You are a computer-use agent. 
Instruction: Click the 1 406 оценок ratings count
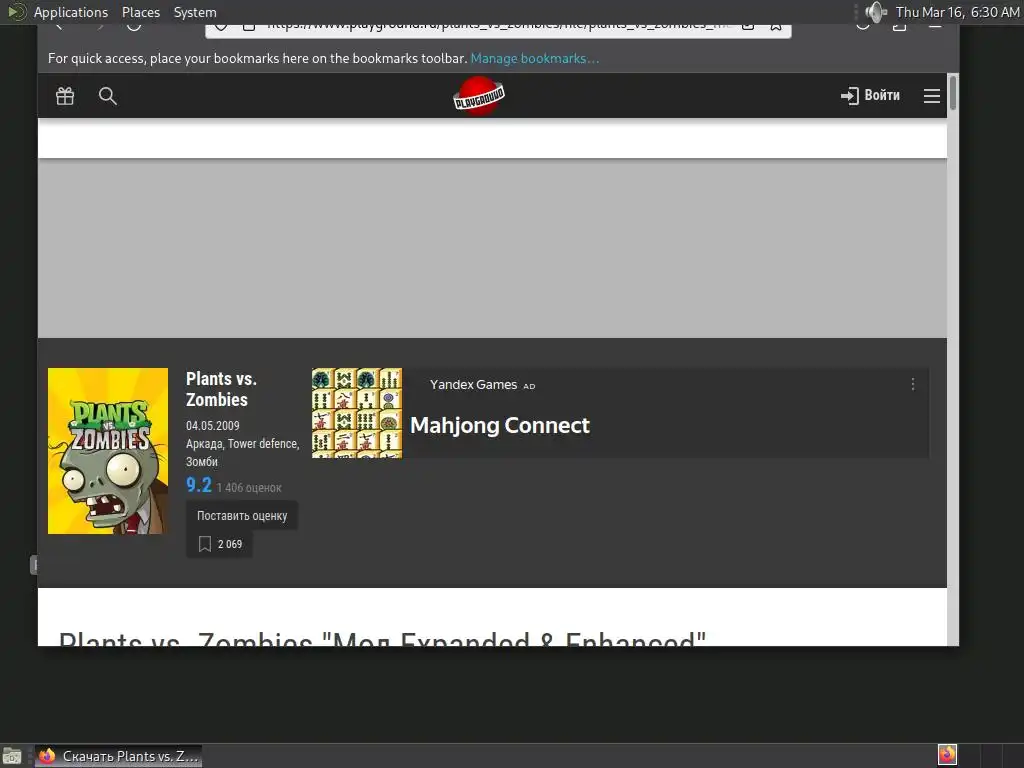[x=249, y=488]
